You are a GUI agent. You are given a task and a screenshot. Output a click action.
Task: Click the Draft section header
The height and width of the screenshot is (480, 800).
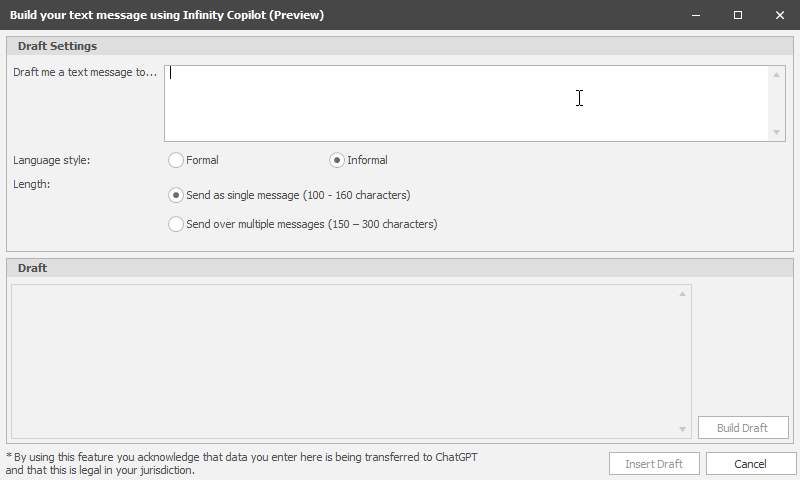pos(33,268)
